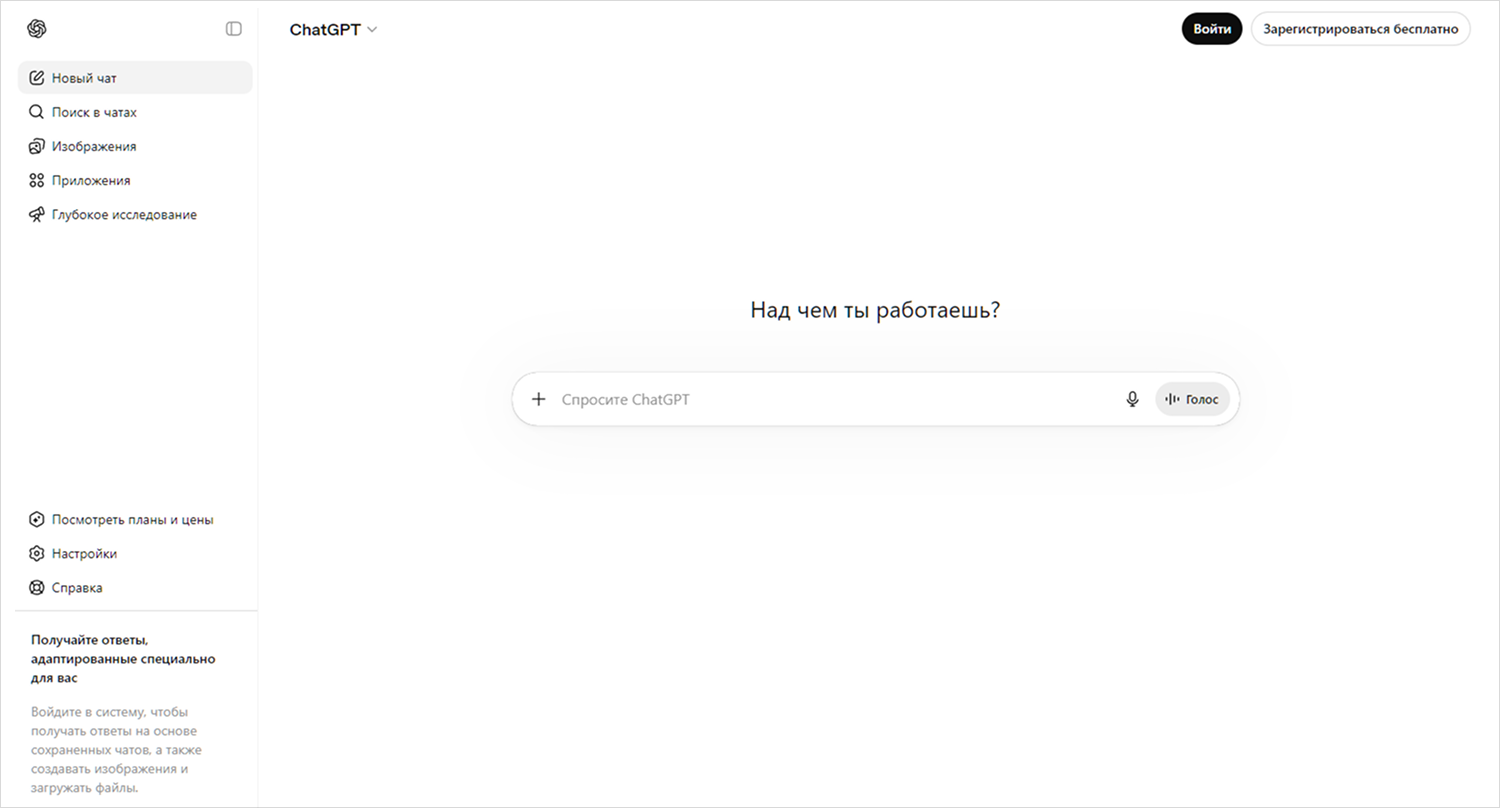
Task: Open Настройки
Action: tap(135, 553)
